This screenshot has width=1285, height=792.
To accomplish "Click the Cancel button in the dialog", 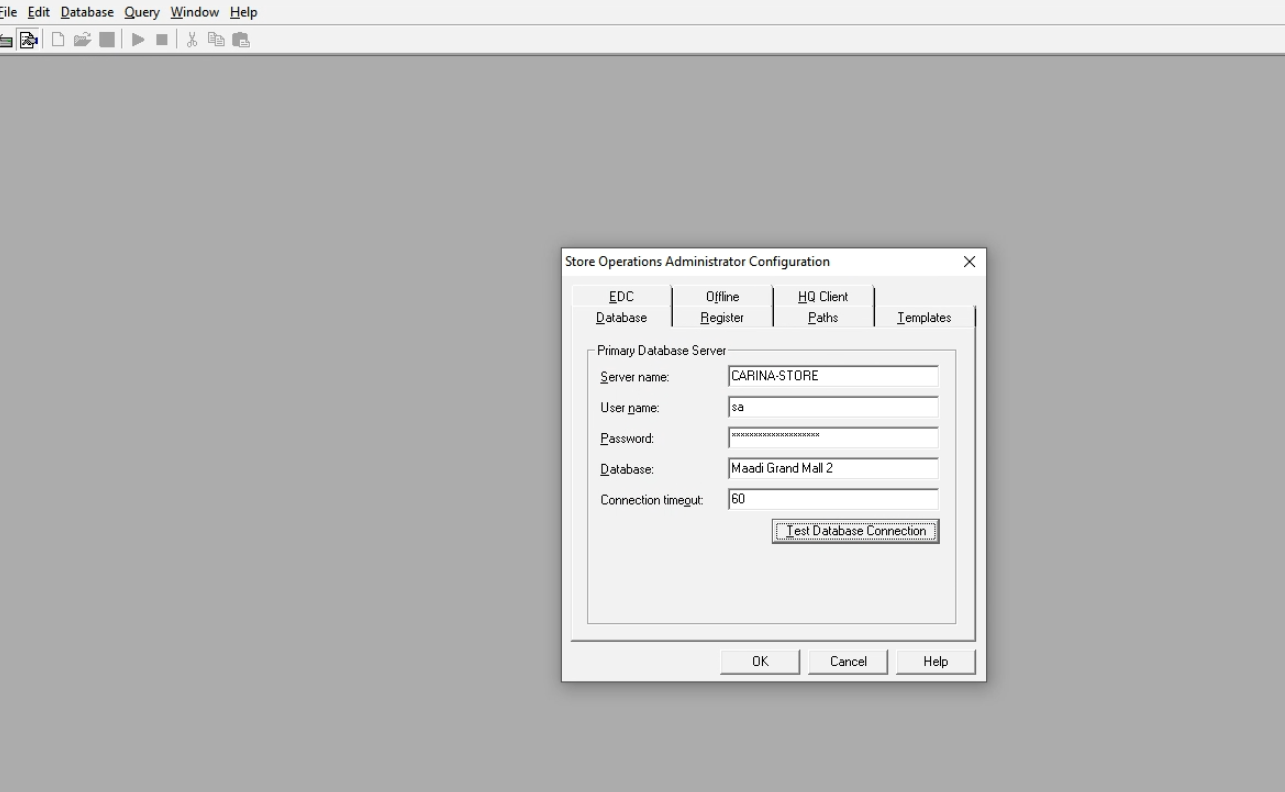I will coord(848,661).
